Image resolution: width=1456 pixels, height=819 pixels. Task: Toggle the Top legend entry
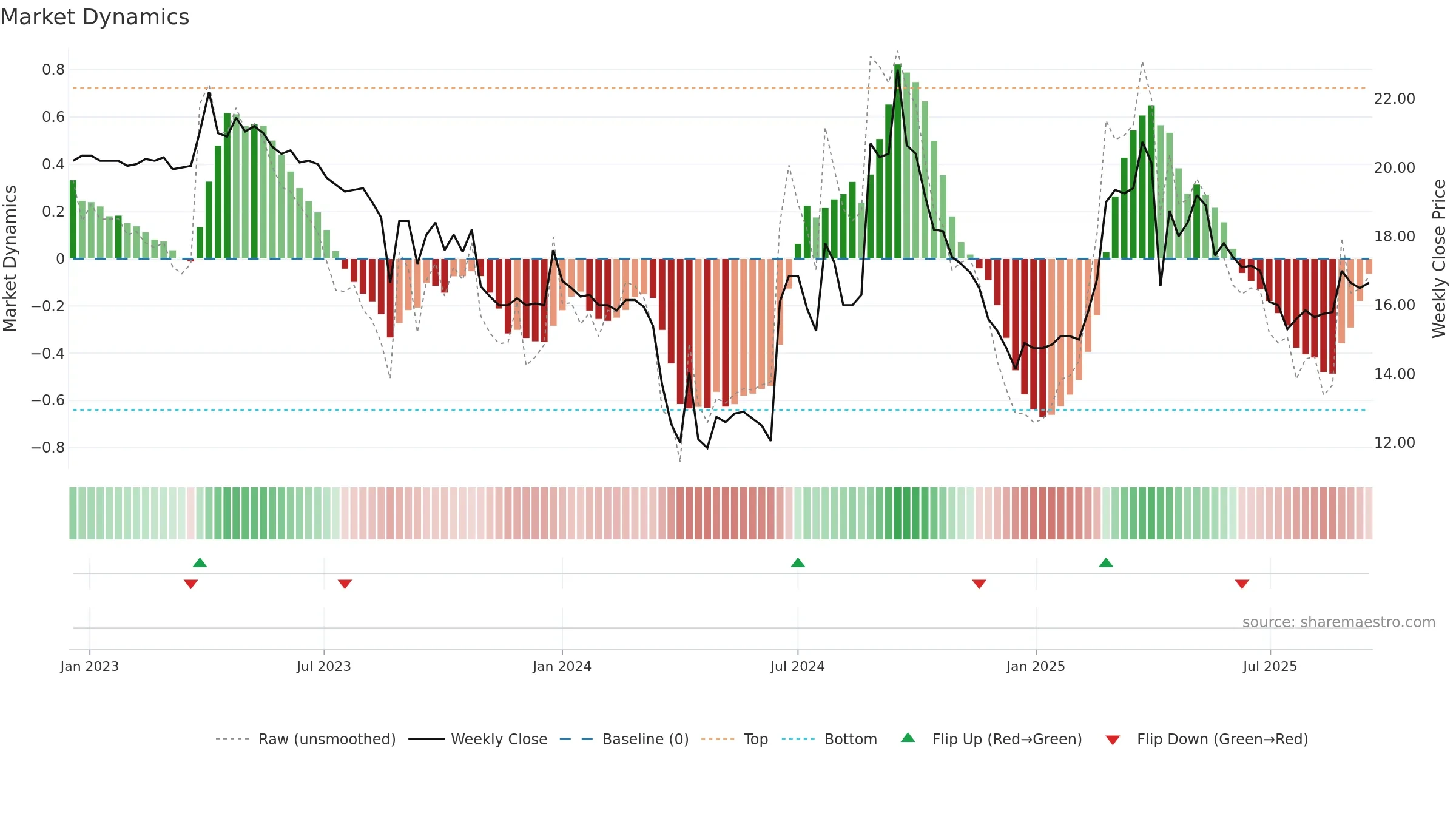click(735, 739)
